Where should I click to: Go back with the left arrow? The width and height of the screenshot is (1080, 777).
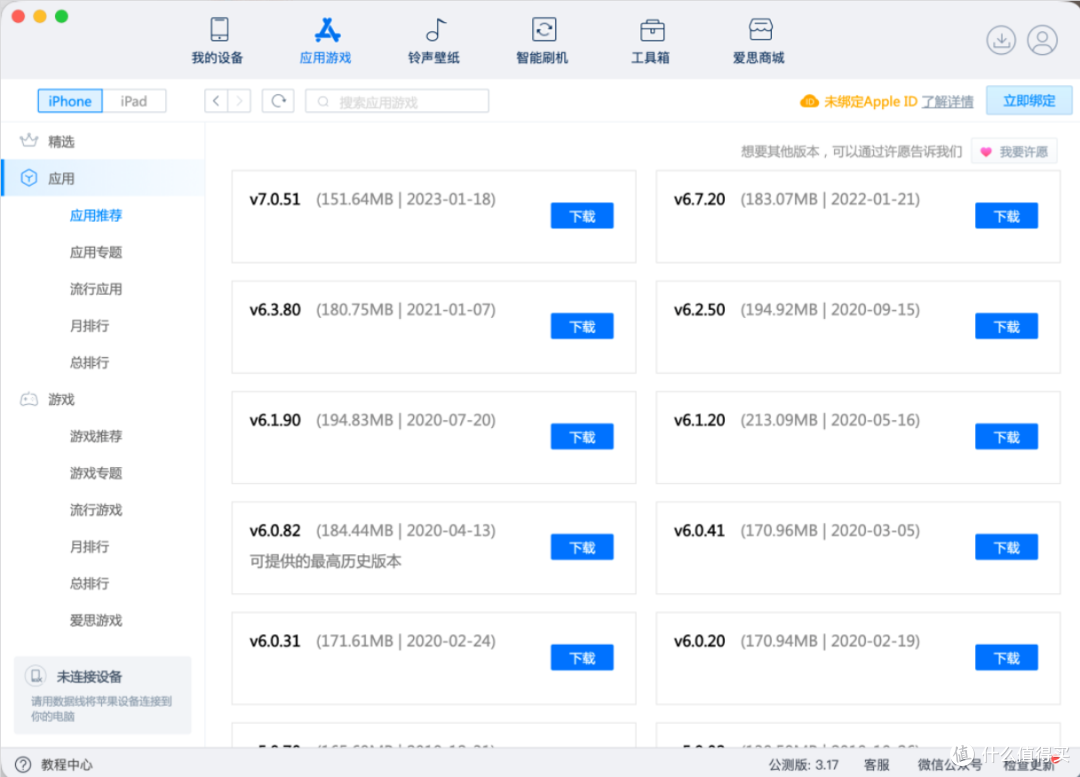(216, 101)
